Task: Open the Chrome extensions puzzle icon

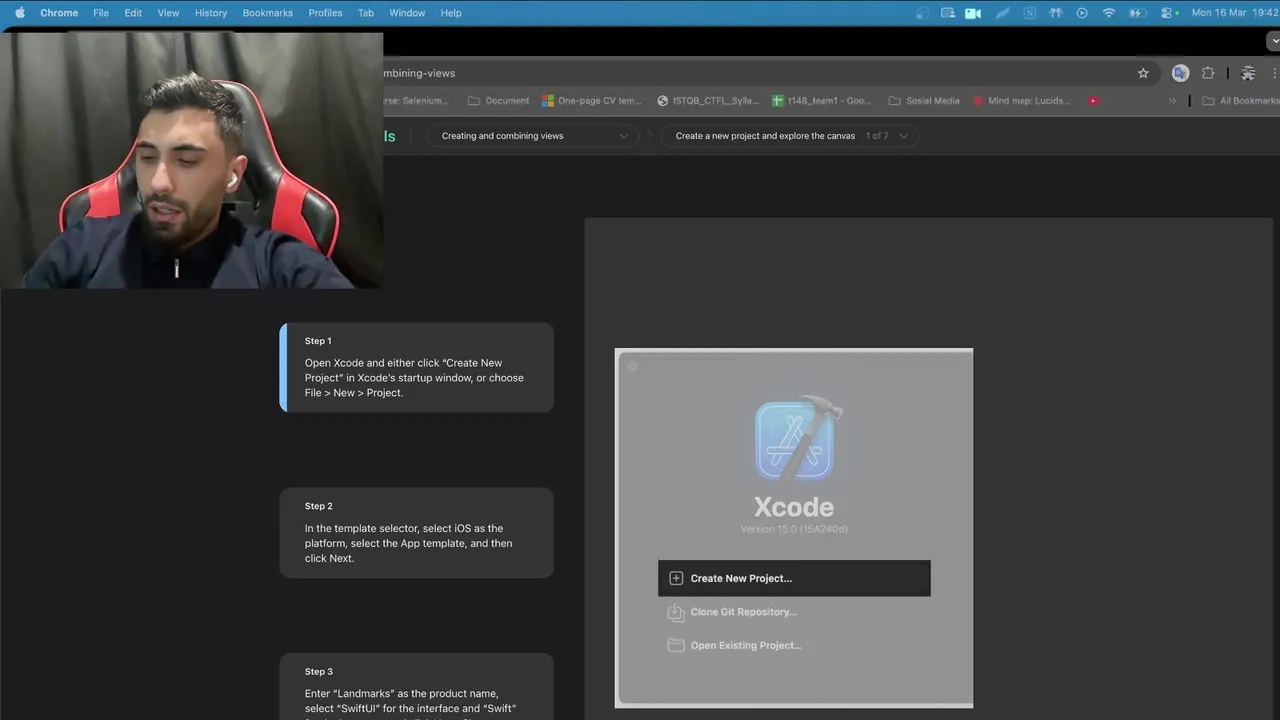Action: 1208,73
